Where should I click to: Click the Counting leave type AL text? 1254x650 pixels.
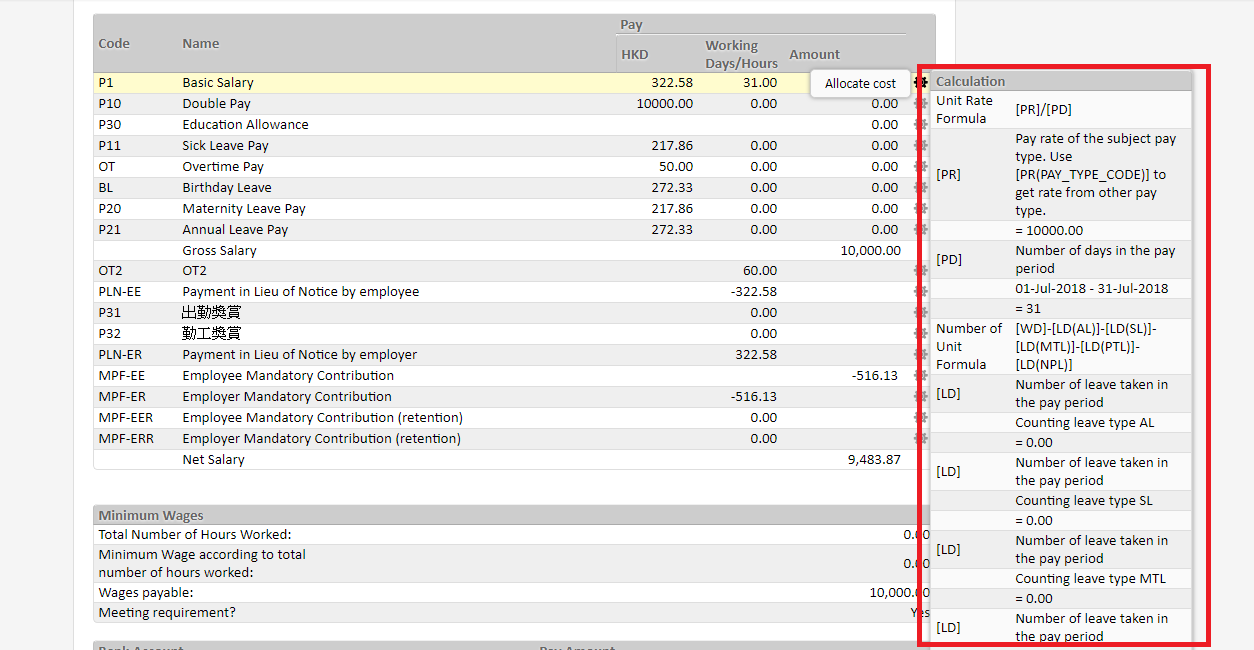tap(1085, 423)
